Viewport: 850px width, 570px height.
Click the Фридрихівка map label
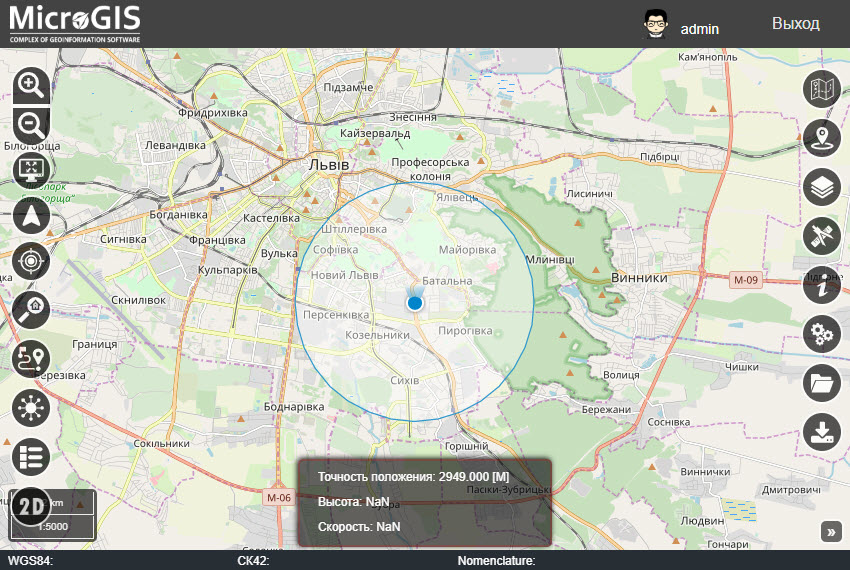coord(213,113)
